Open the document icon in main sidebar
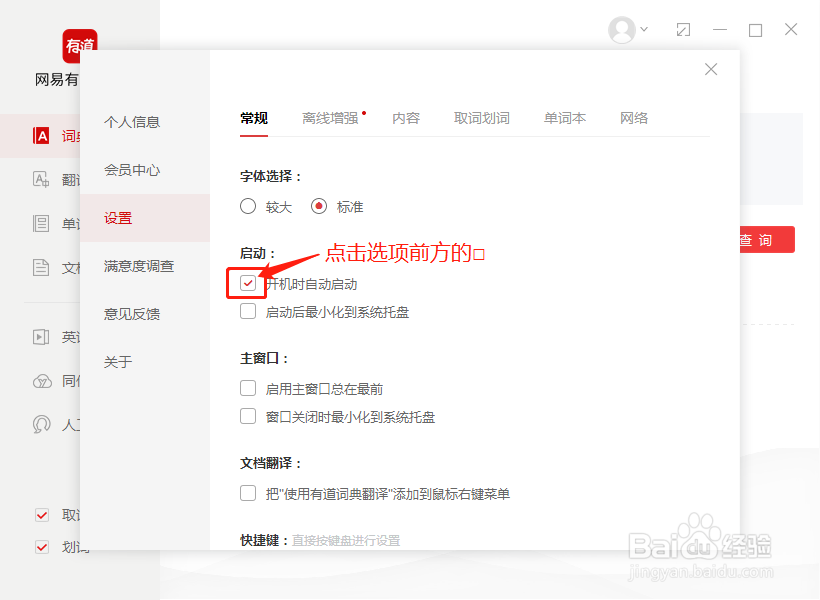Viewport: 820px width, 600px height. tap(41, 267)
